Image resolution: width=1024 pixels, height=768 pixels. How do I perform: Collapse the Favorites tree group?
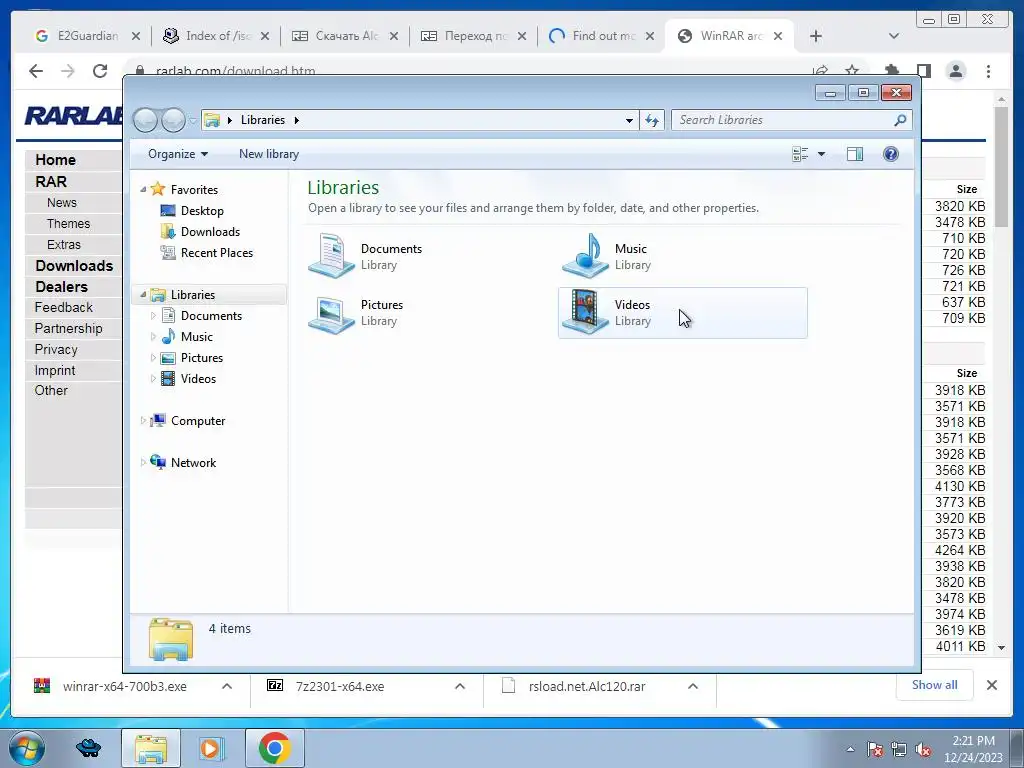pyautogui.click(x=144, y=189)
